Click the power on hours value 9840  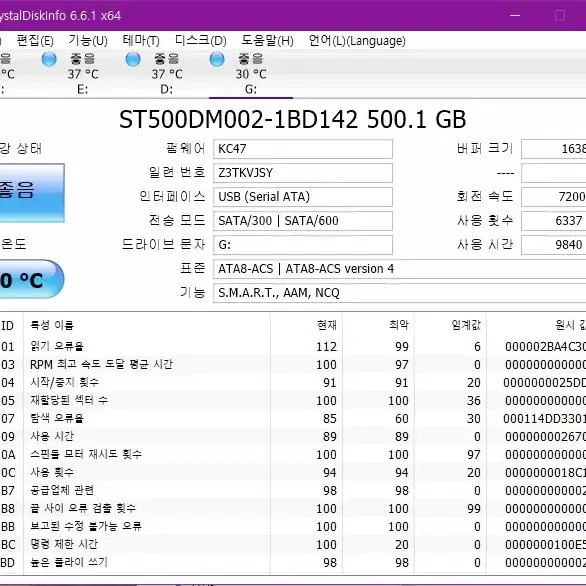[x=553, y=245]
